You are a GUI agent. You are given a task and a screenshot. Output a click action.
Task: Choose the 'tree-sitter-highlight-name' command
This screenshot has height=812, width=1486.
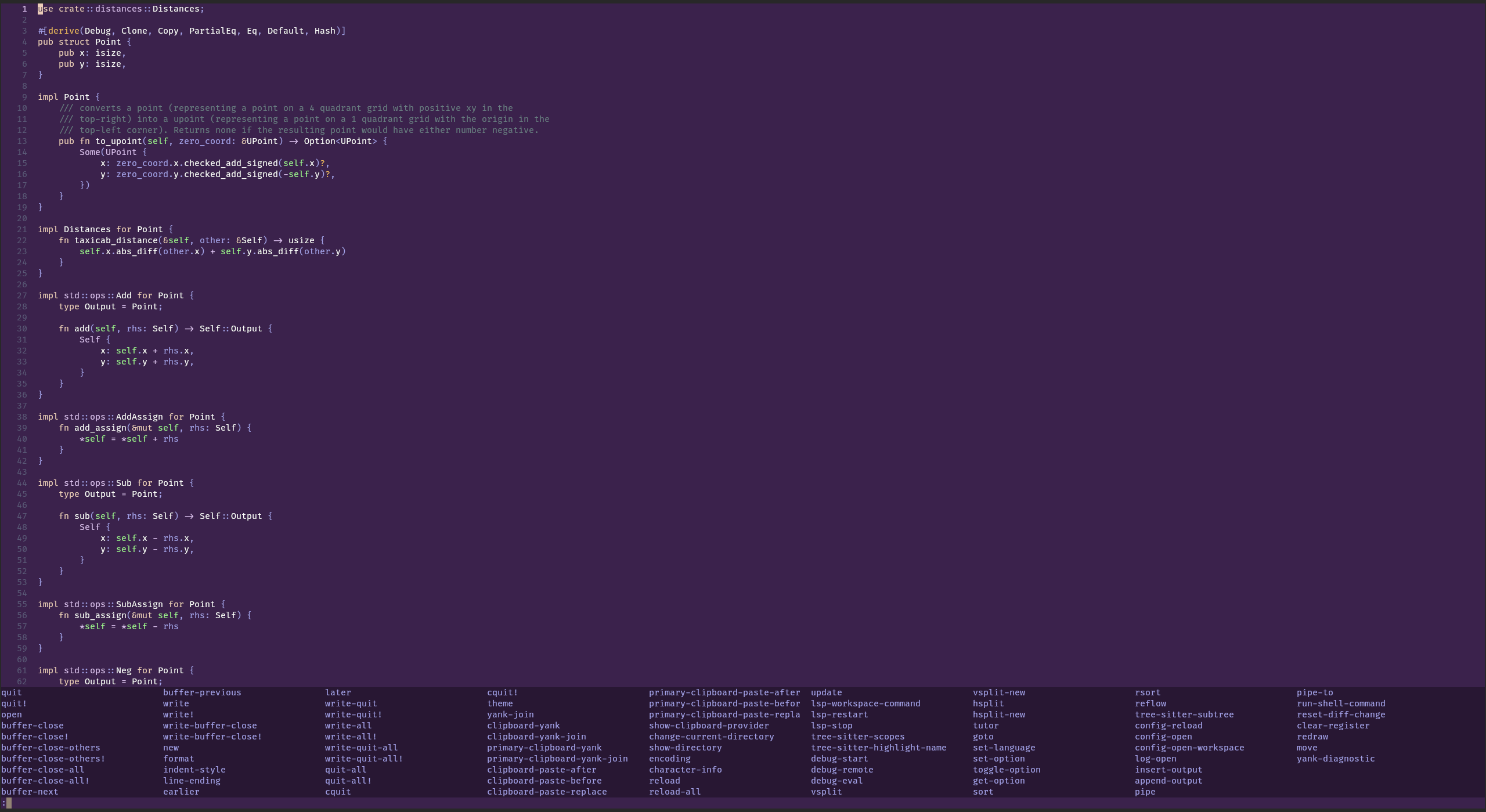point(878,748)
